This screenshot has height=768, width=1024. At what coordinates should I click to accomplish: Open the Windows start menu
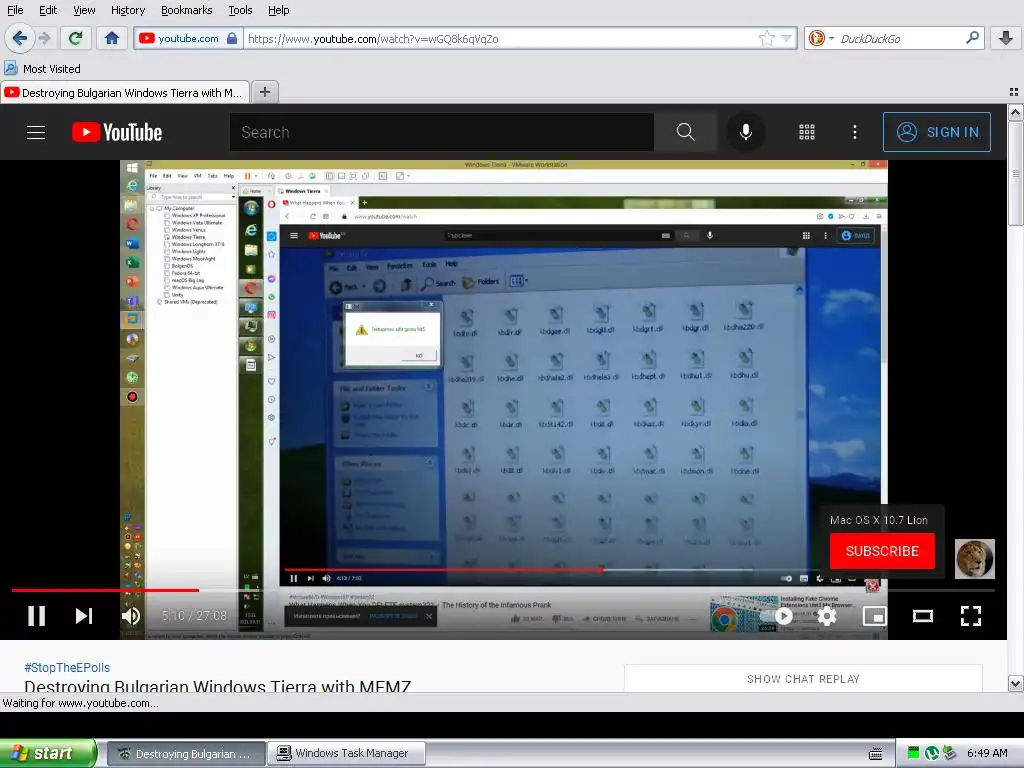pos(48,753)
